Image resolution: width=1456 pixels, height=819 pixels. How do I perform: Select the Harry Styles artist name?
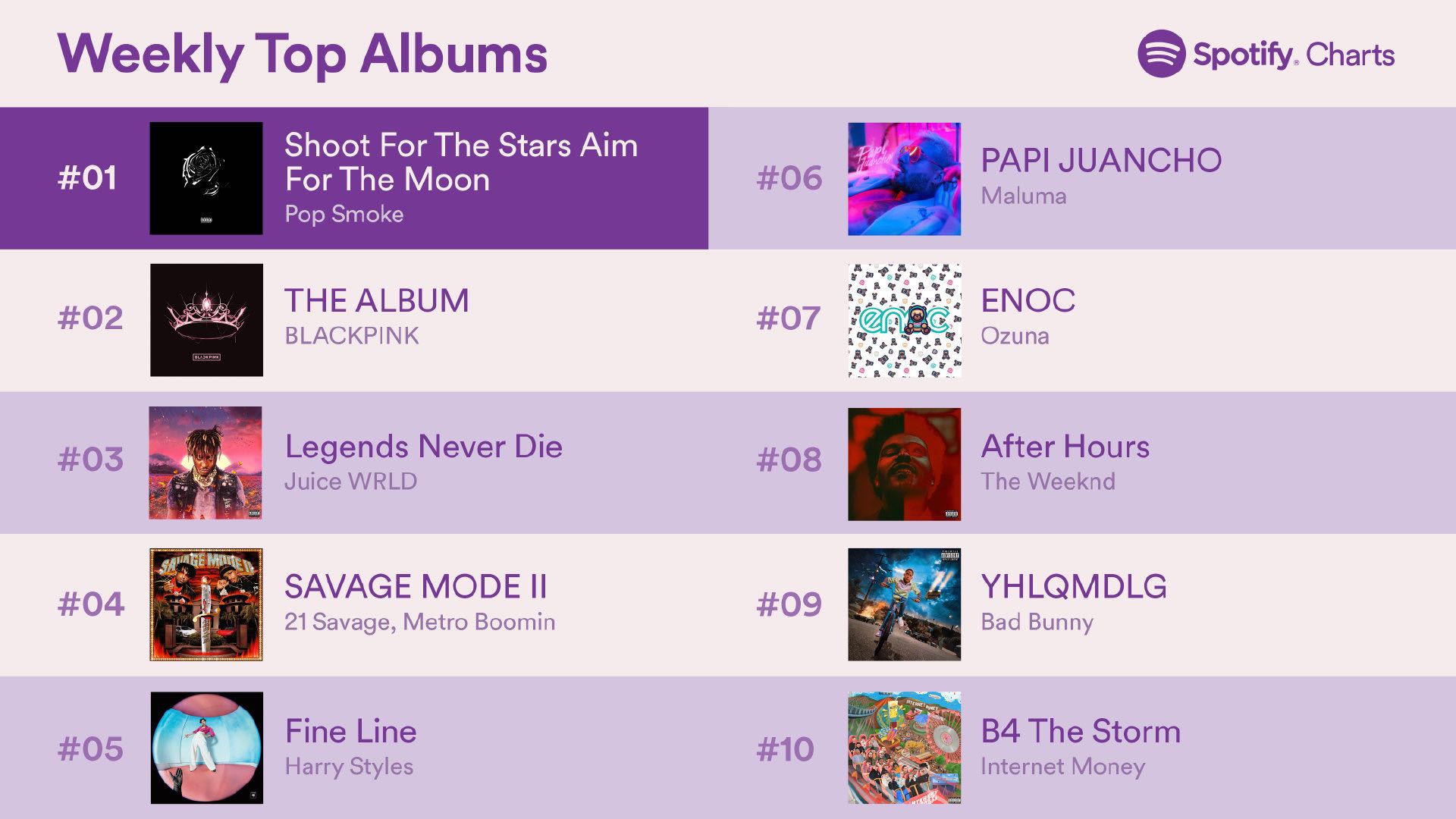point(349,767)
